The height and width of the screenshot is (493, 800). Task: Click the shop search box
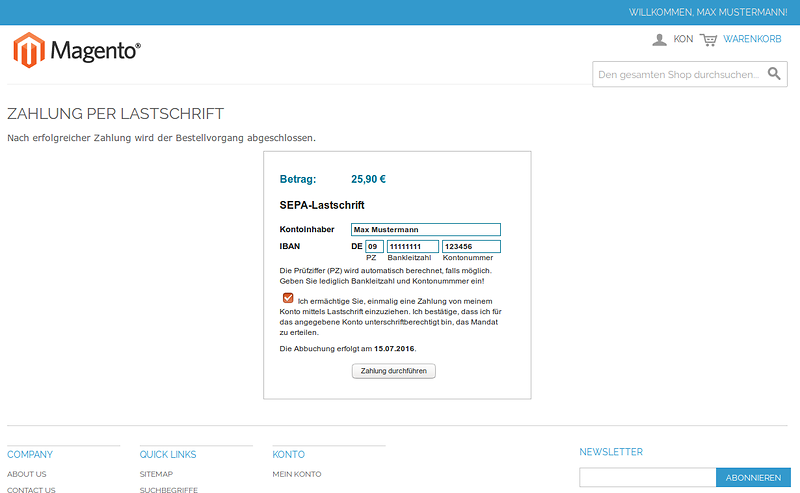click(678, 74)
